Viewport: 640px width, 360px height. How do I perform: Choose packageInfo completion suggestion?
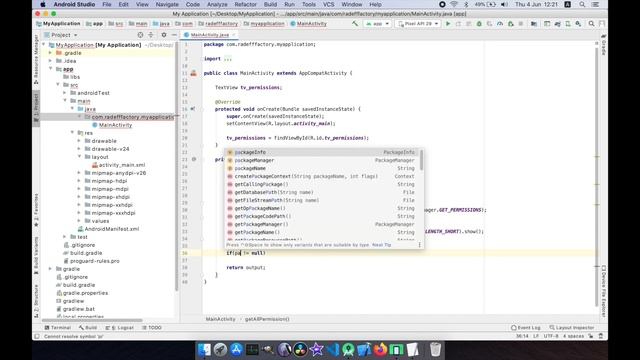pyautogui.click(x=322, y=152)
